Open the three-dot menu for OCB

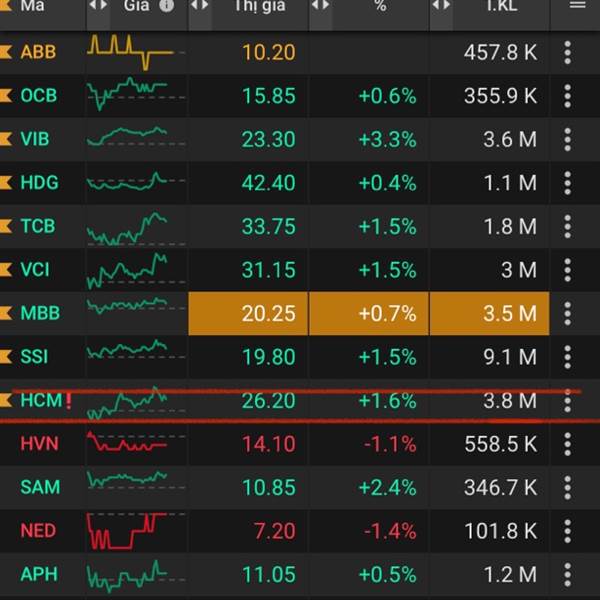click(x=567, y=96)
